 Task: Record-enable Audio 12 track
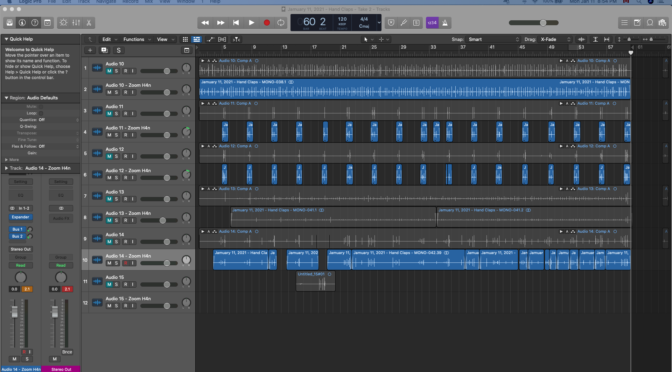pos(126,156)
